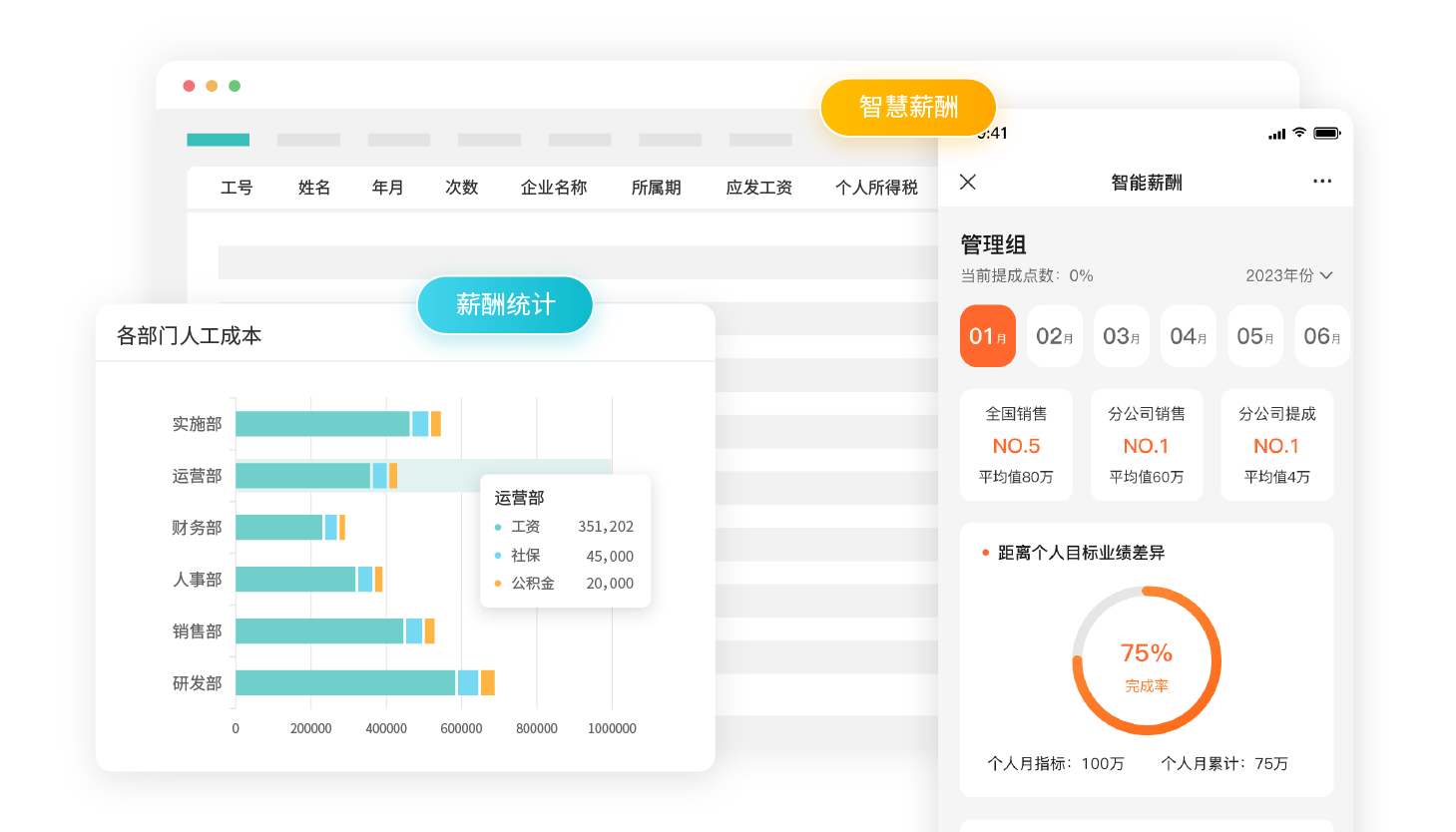Viewport: 1456px width, 832px height.
Task: Click the orange 公积金 legend dot in tooltip
Action: click(x=498, y=584)
